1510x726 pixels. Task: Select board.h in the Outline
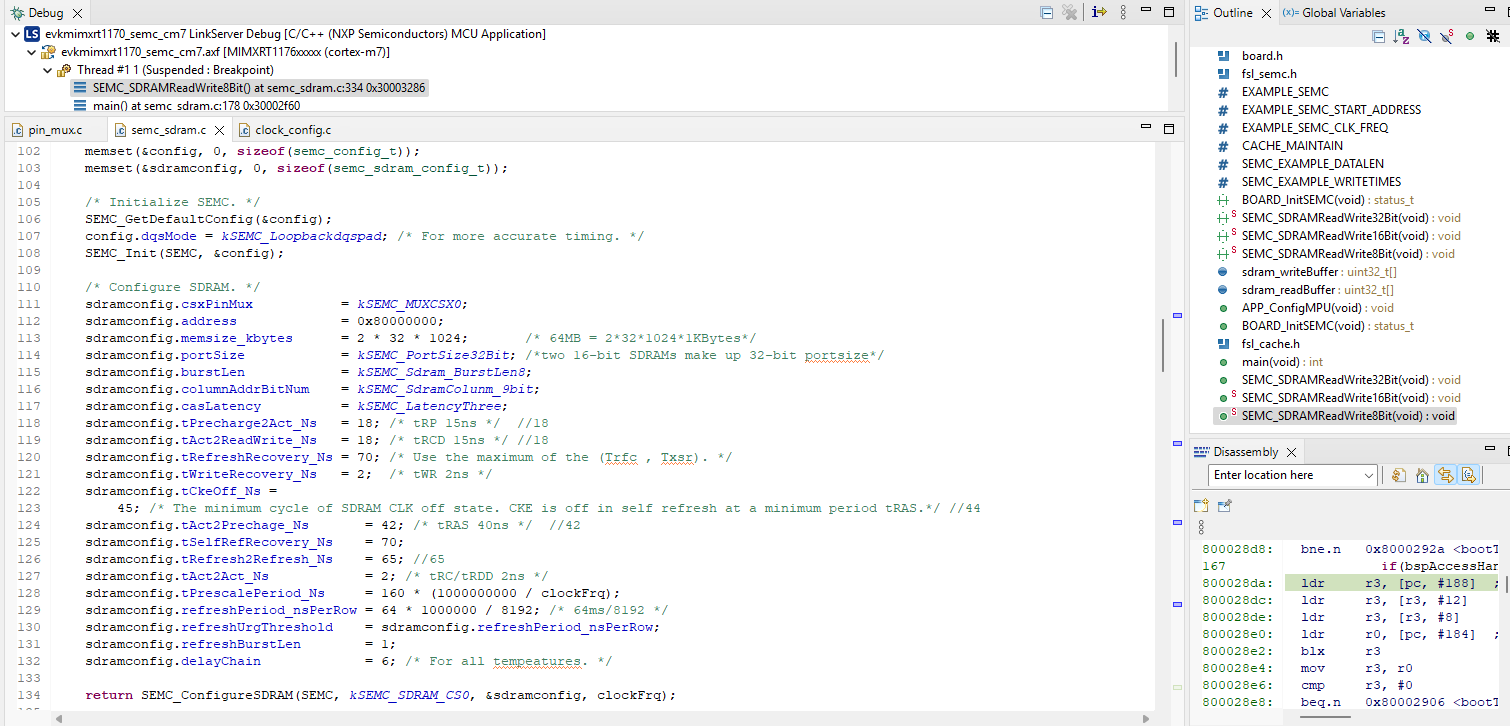pyautogui.click(x=1262, y=56)
